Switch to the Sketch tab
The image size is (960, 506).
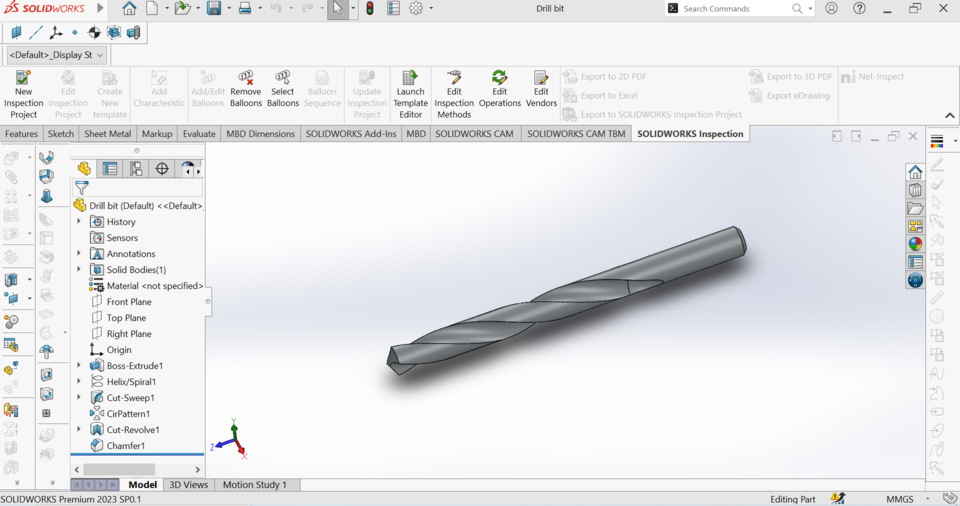click(61, 134)
